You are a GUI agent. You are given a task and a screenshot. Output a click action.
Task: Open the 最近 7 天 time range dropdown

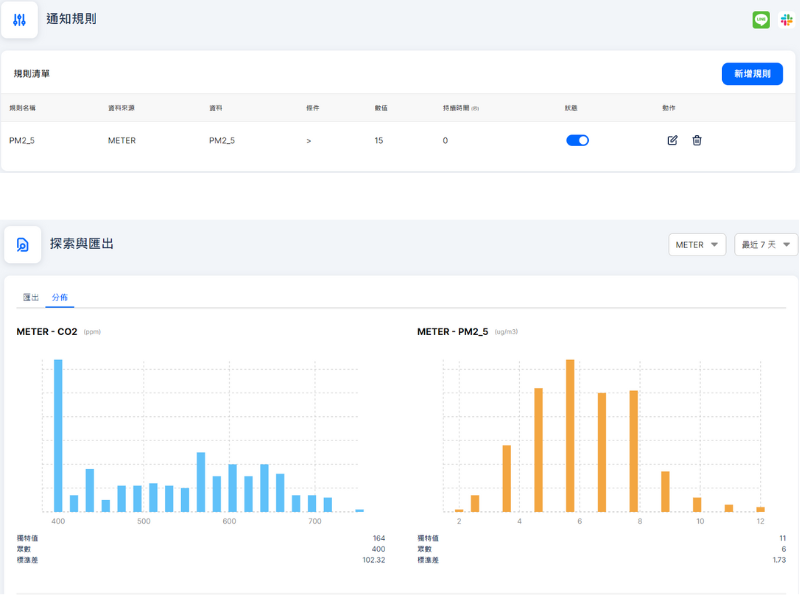766,245
